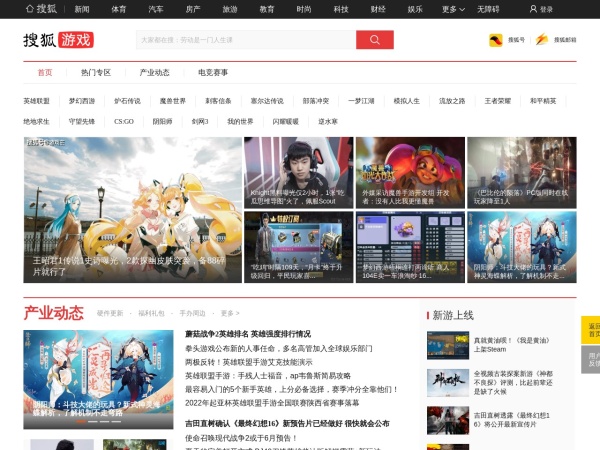Go to the 王者荣耀 game category
Image resolution: width=600 pixels, height=450 pixels.
[x=497, y=101]
